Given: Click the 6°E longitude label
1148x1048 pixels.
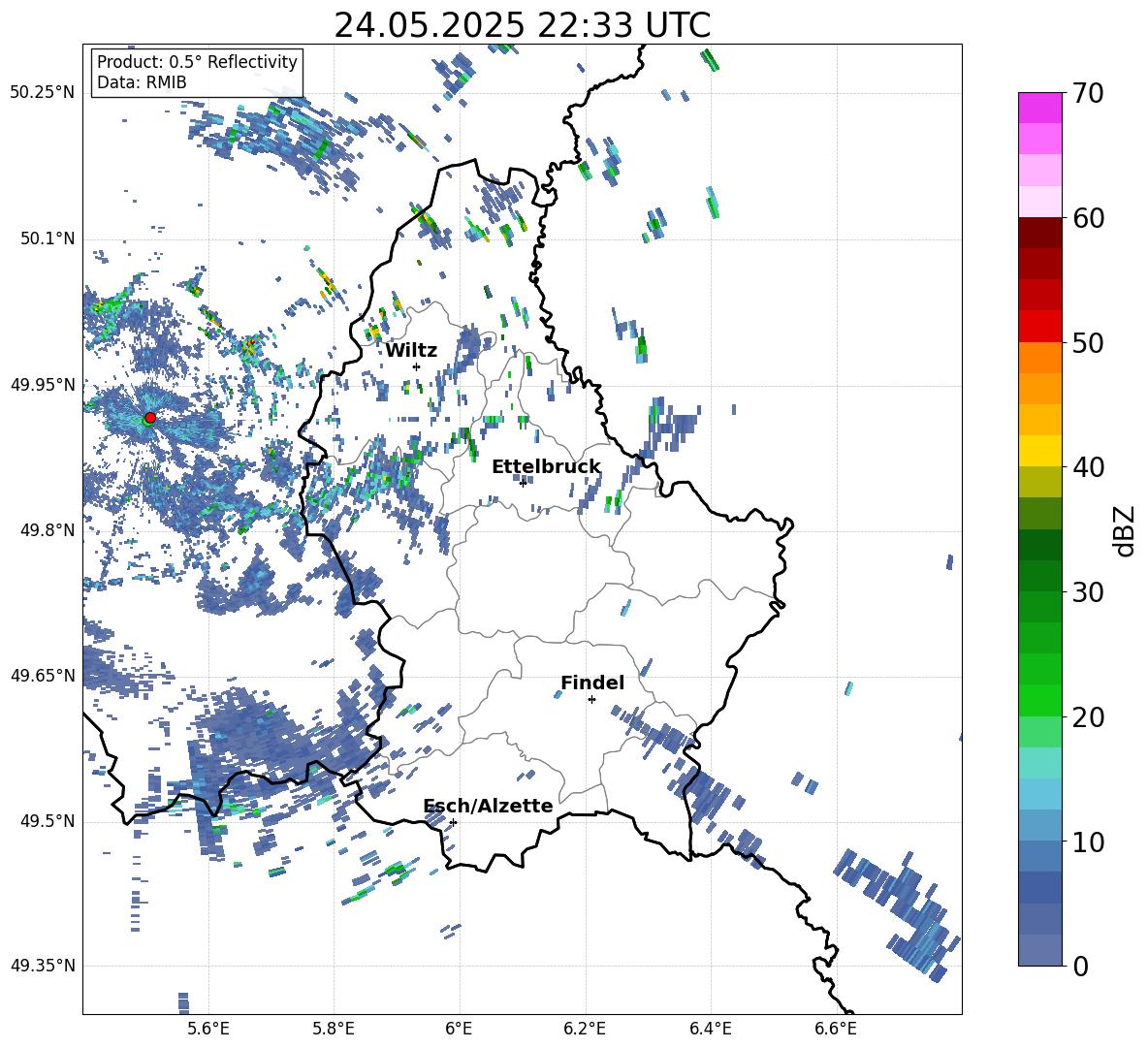Looking at the screenshot, I should pos(459,1029).
